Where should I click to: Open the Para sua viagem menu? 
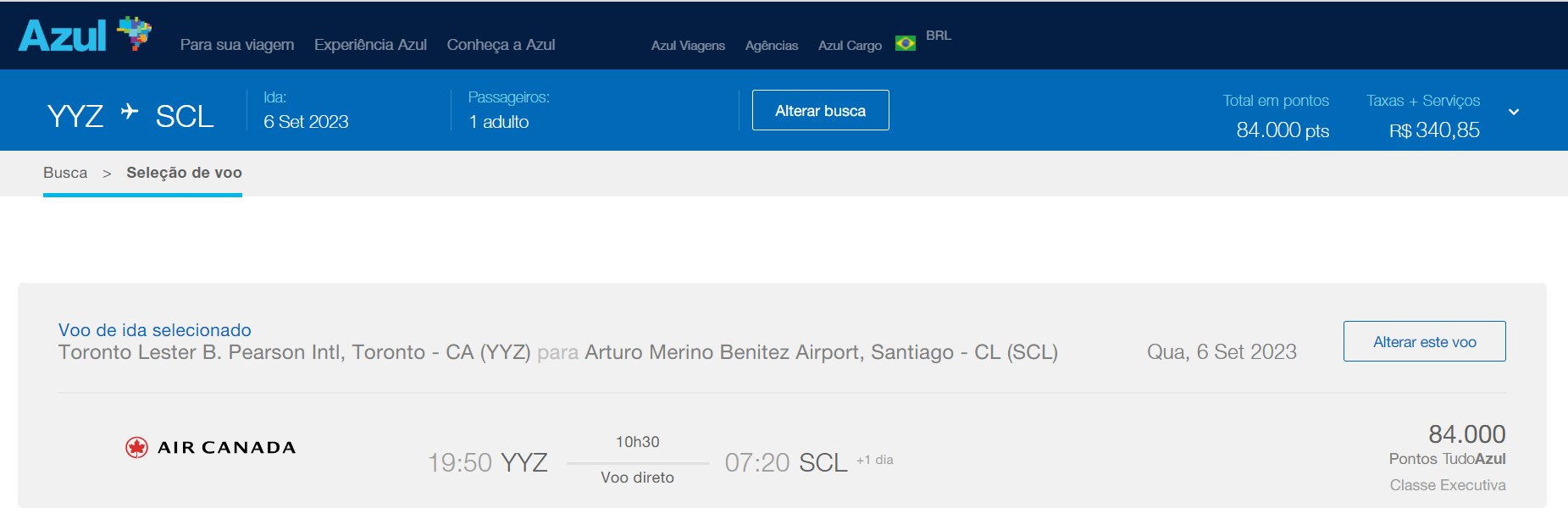point(237,45)
